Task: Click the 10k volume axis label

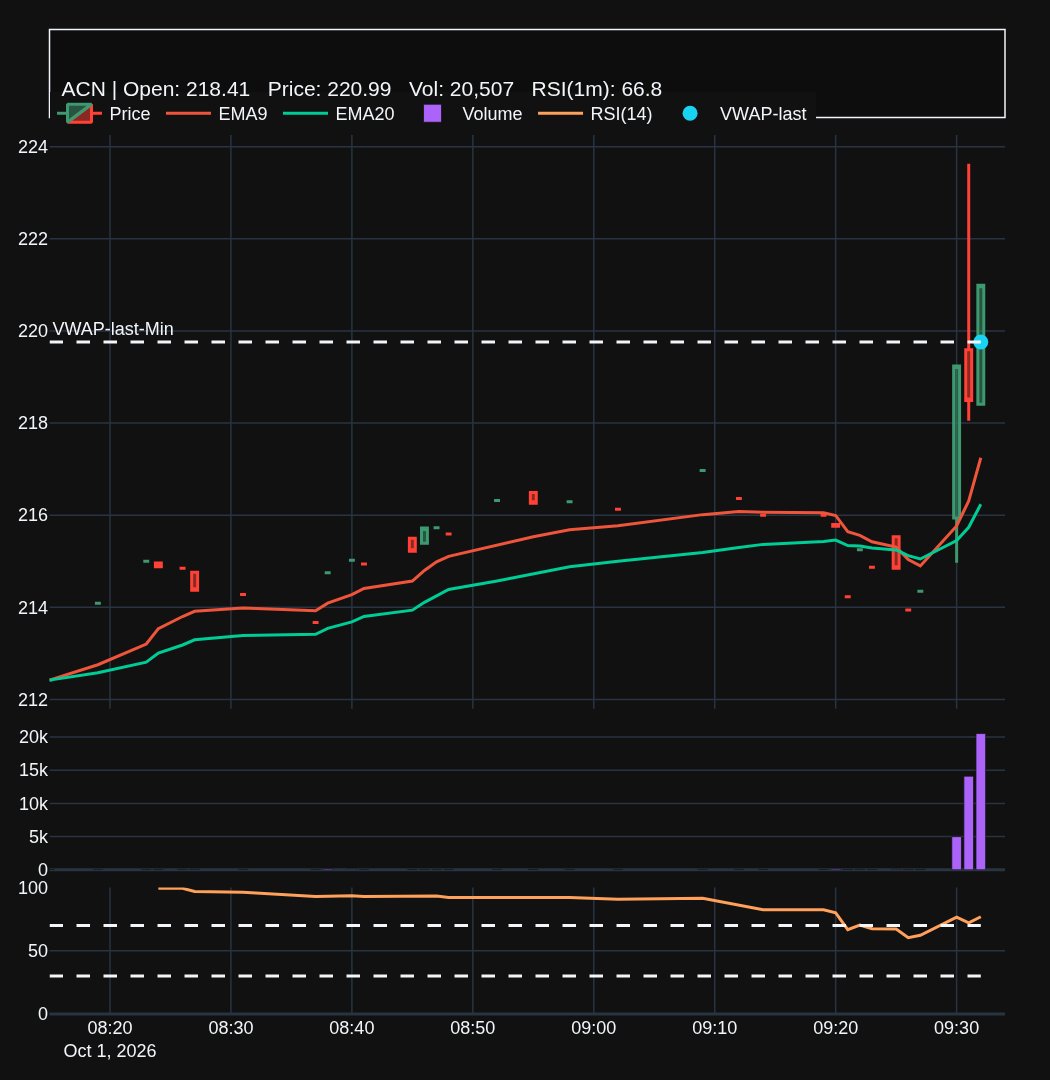Action: pyautogui.click(x=34, y=804)
